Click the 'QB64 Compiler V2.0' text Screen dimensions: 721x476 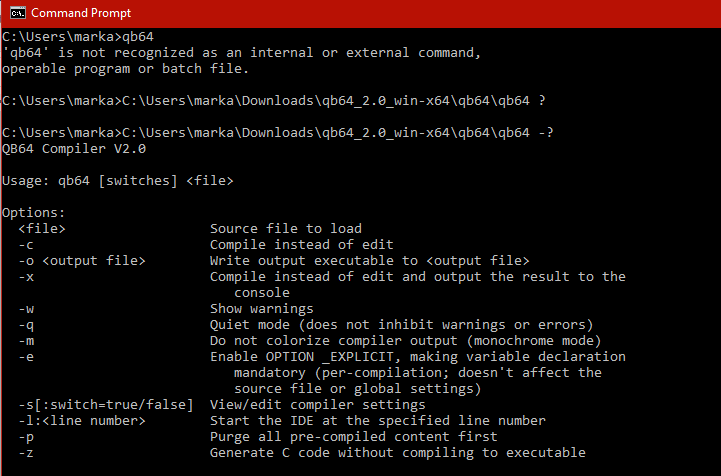74,149
